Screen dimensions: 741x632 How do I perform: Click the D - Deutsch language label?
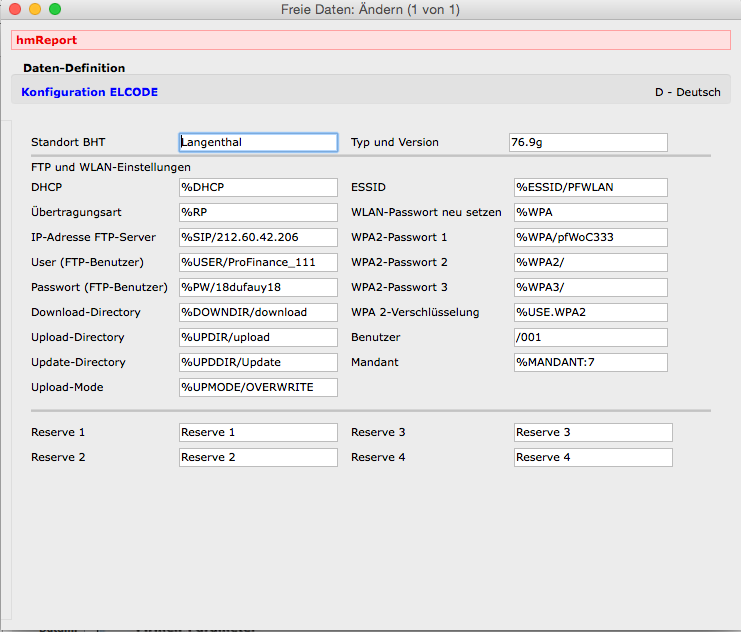tap(687, 92)
